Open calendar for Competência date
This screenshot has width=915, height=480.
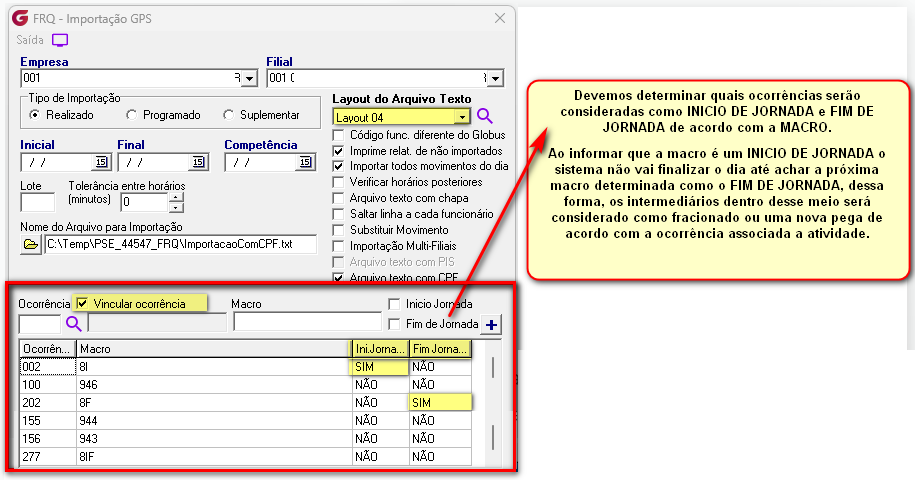305,162
